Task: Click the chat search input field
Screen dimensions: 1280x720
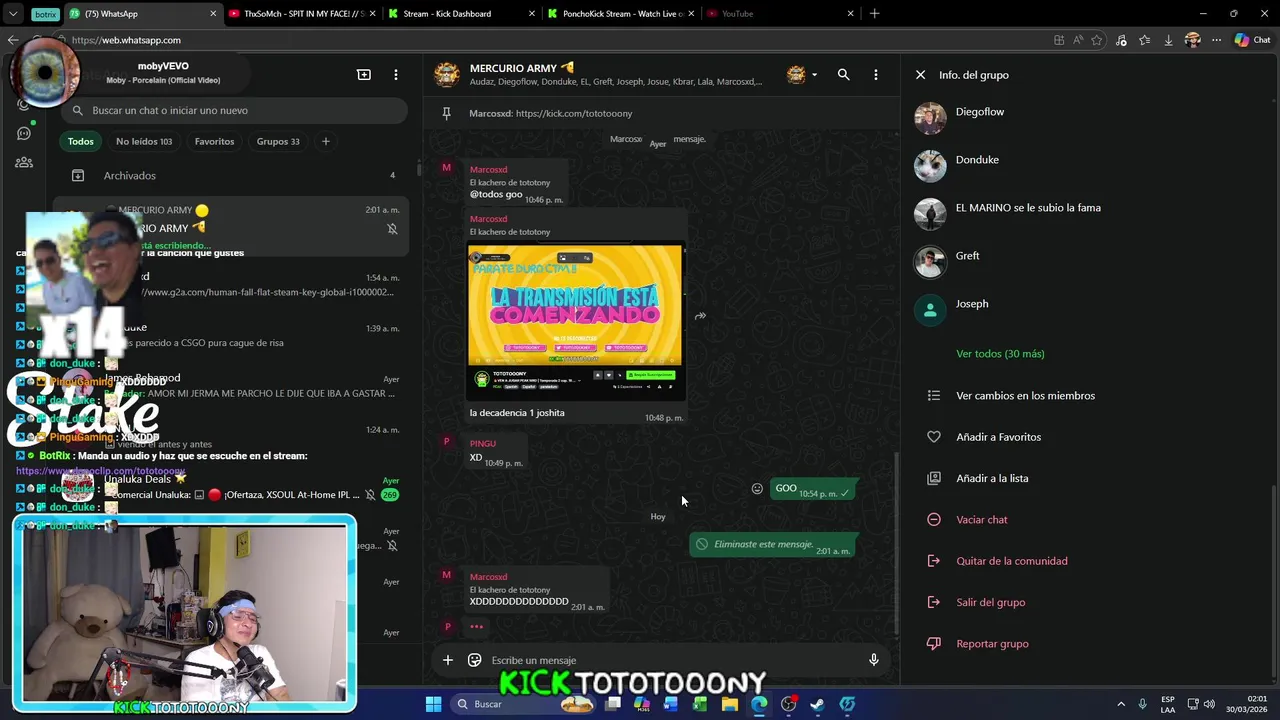Action: click(x=234, y=110)
